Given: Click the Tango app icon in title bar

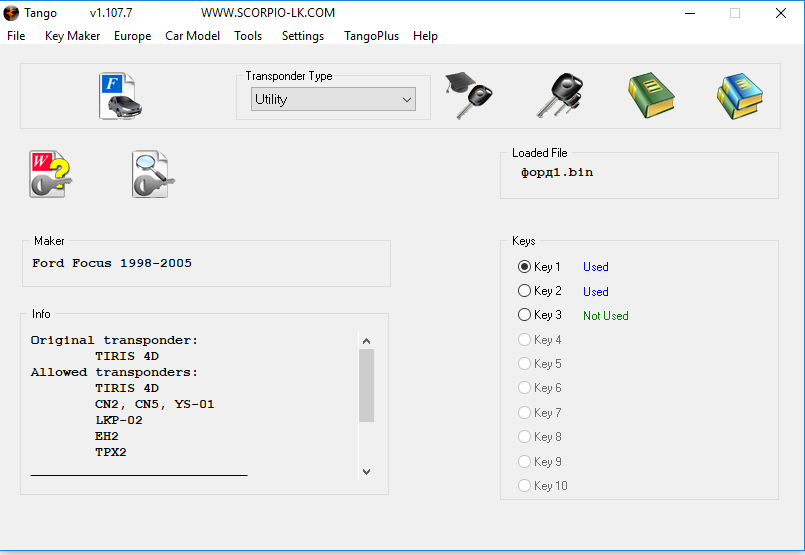Looking at the screenshot, I should point(11,13).
